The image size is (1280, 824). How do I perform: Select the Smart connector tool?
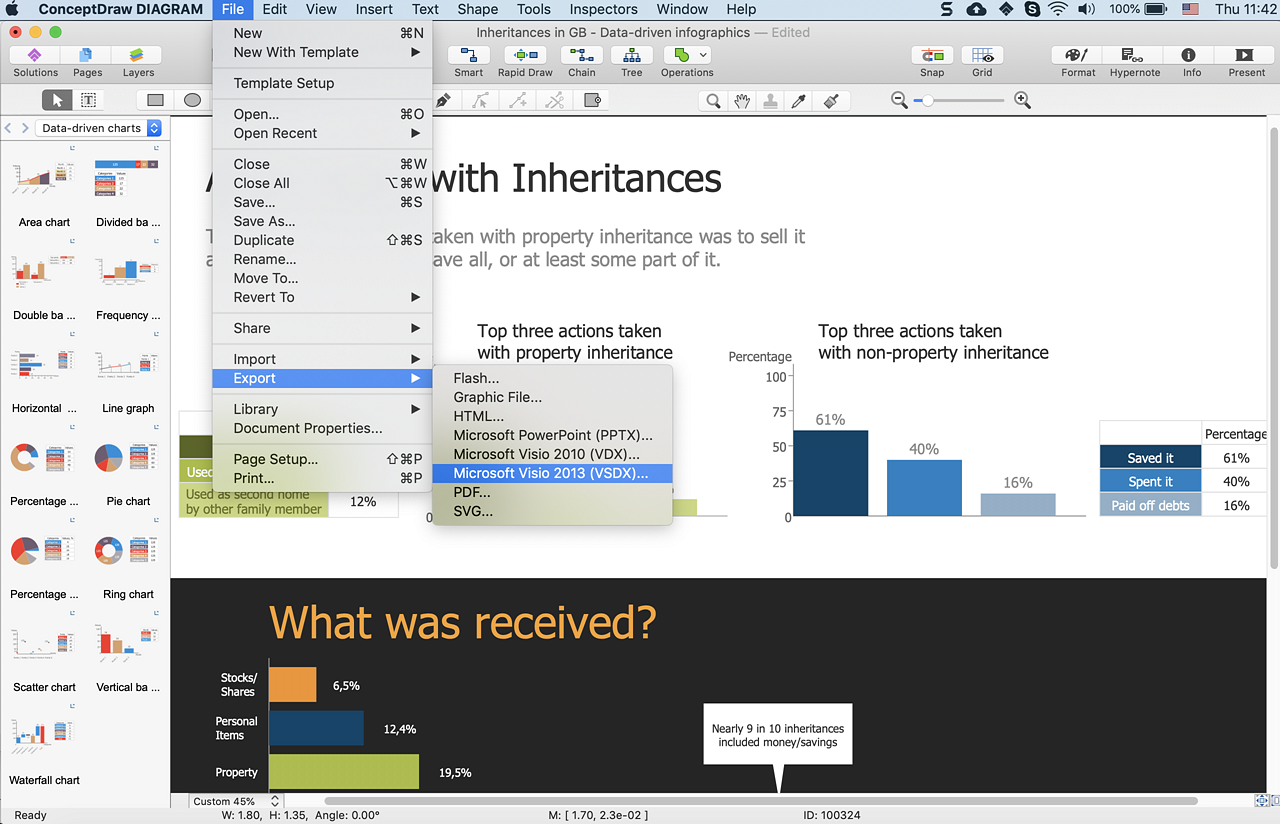coord(468,62)
